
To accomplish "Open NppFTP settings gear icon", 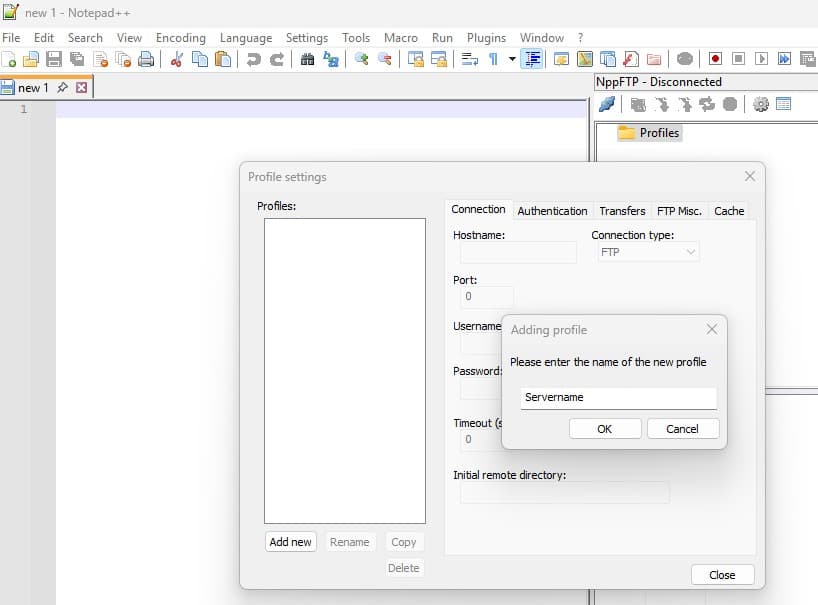I will [x=761, y=104].
